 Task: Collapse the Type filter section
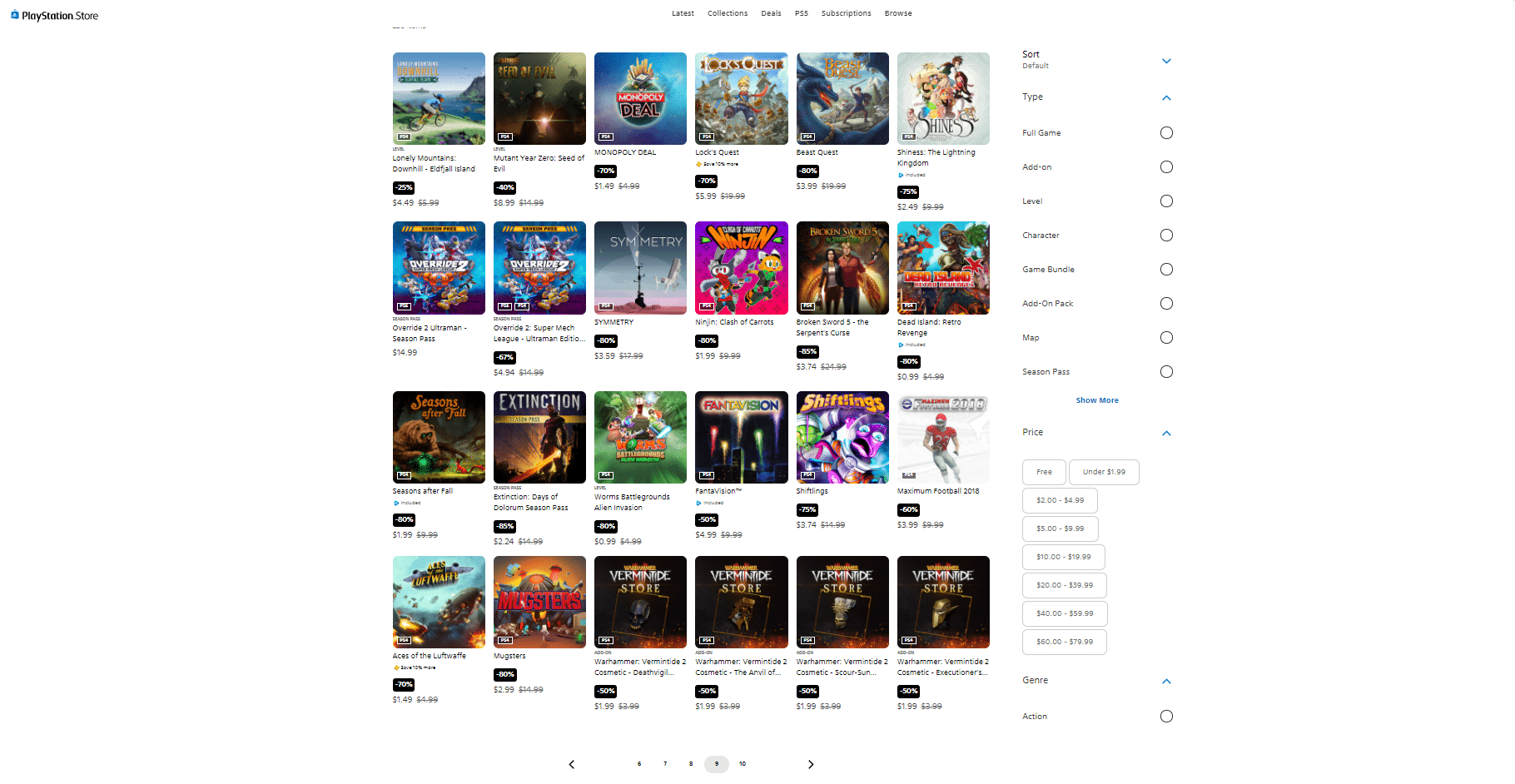[1166, 97]
